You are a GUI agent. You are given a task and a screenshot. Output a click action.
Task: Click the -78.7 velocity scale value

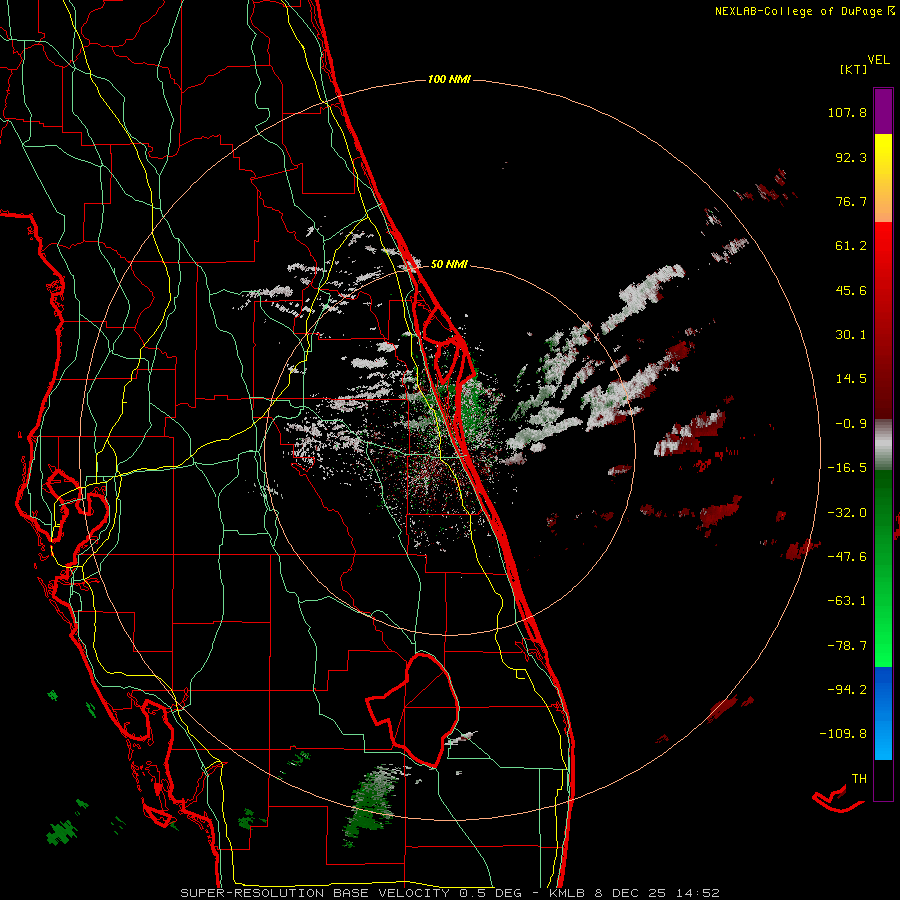pos(847,646)
